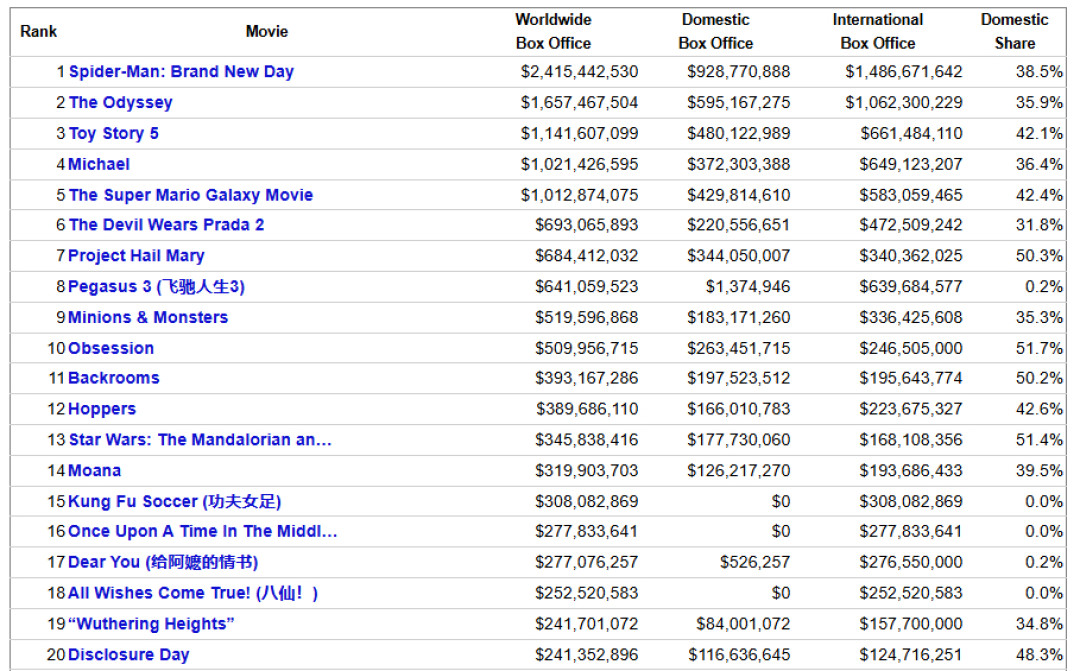The height and width of the screenshot is (671, 1080).
Task: Open The Odyssey movie link
Action: [121, 103]
